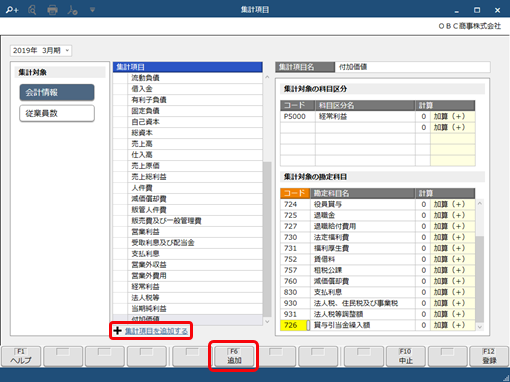Select account row 725 退職金
510x382 pixels.
point(378,215)
